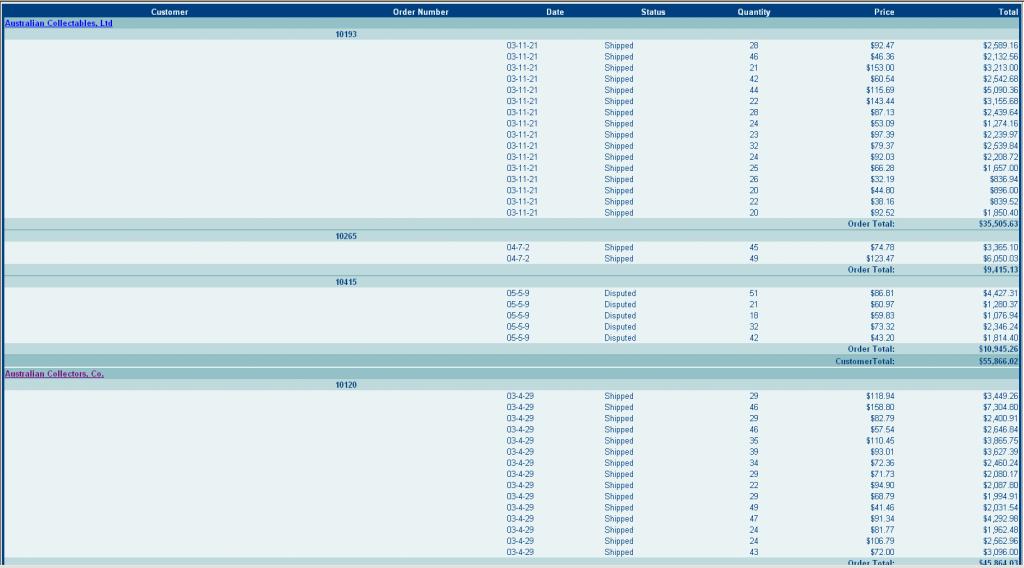Click the price $32.19

[882, 179]
